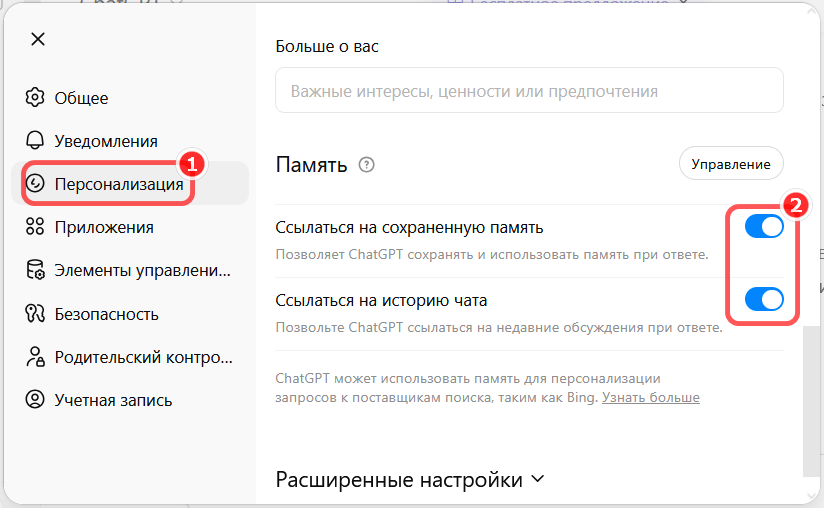The image size is (824, 508).
Task: Expand "Расширенные настройки" section
Action: 410,479
